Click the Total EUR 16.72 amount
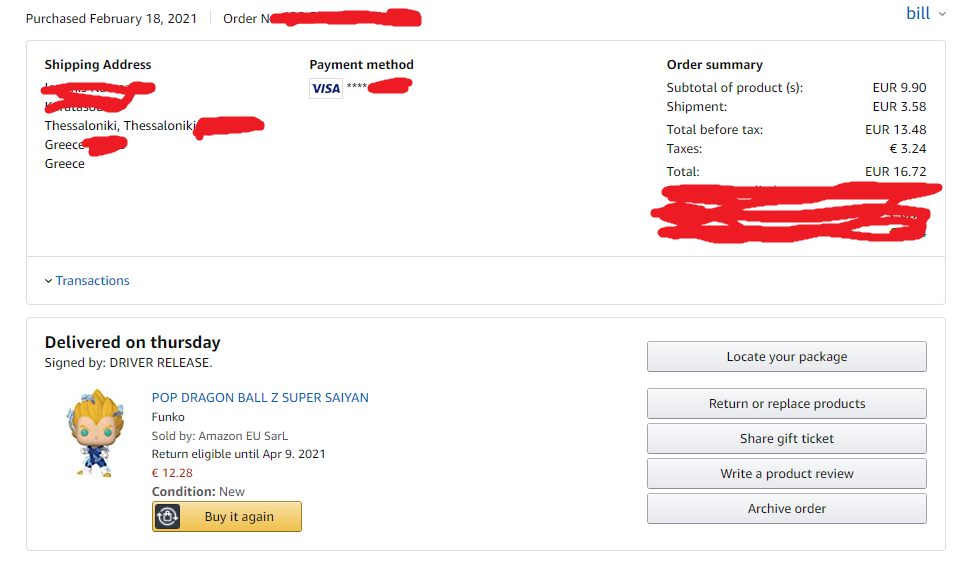This screenshot has width=964, height=565. 895,172
